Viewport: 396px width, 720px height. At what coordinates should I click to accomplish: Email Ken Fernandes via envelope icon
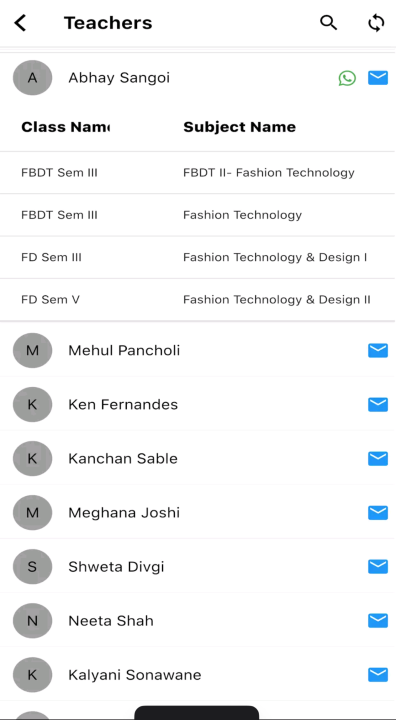[x=378, y=405]
